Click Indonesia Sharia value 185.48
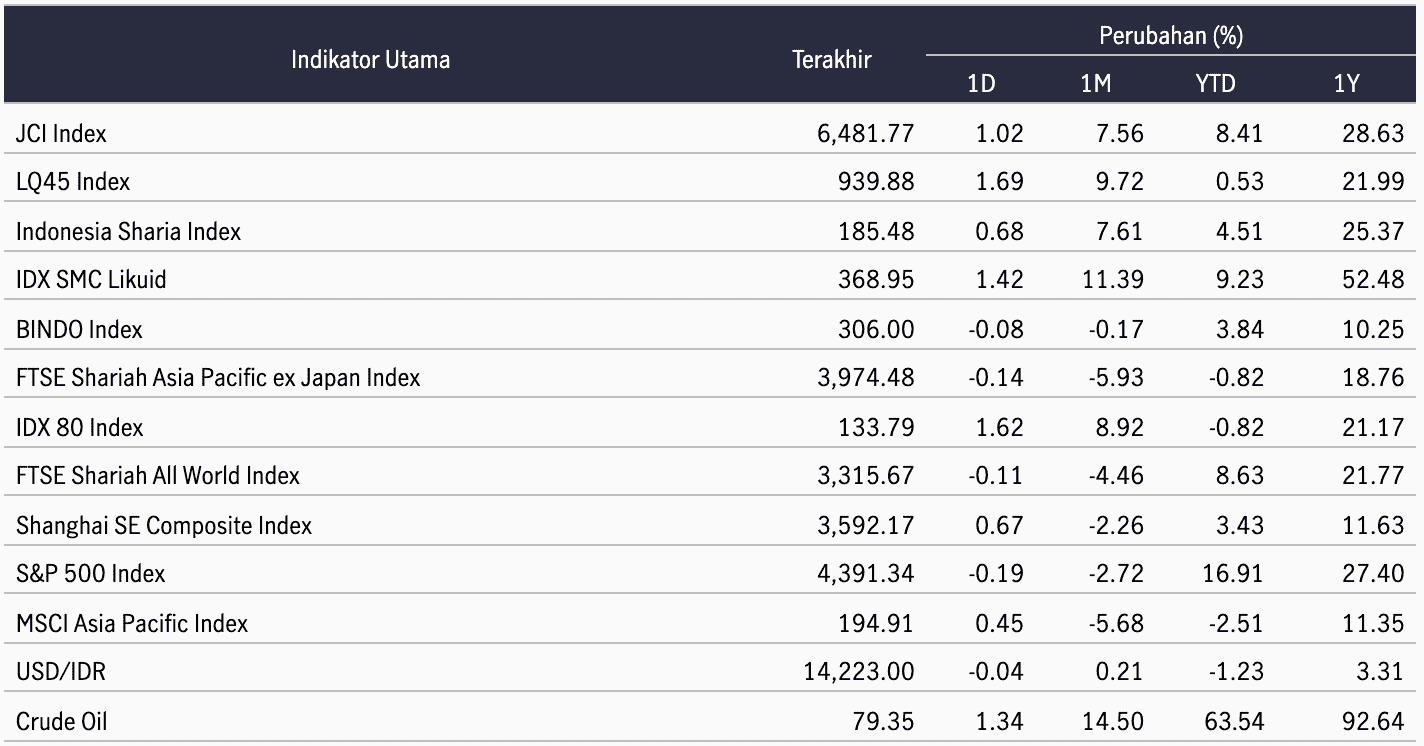 (876, 231)
